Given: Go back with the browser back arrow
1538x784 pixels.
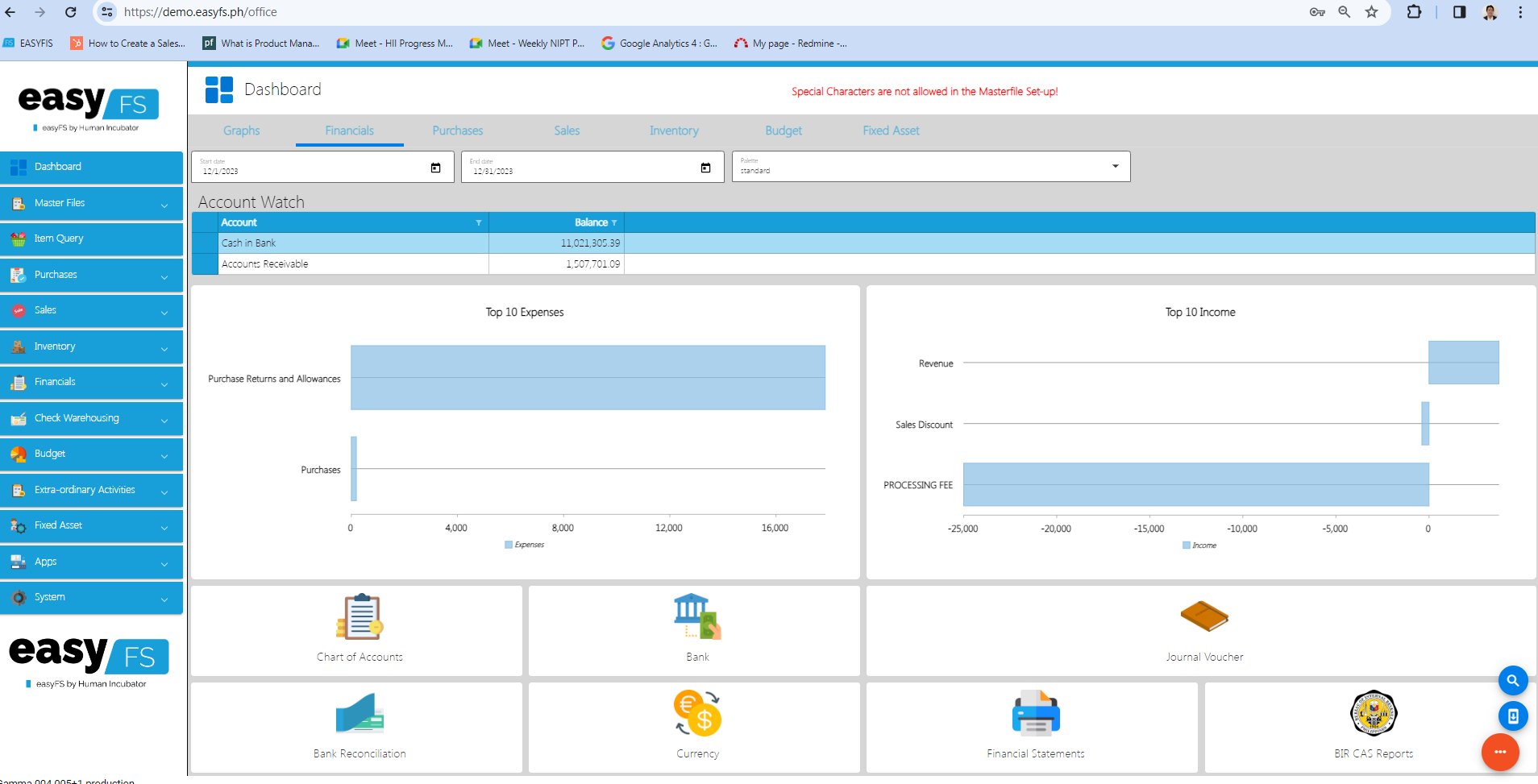Looking at the screenshot, I should pyautogui.click(x=10, y=12).
